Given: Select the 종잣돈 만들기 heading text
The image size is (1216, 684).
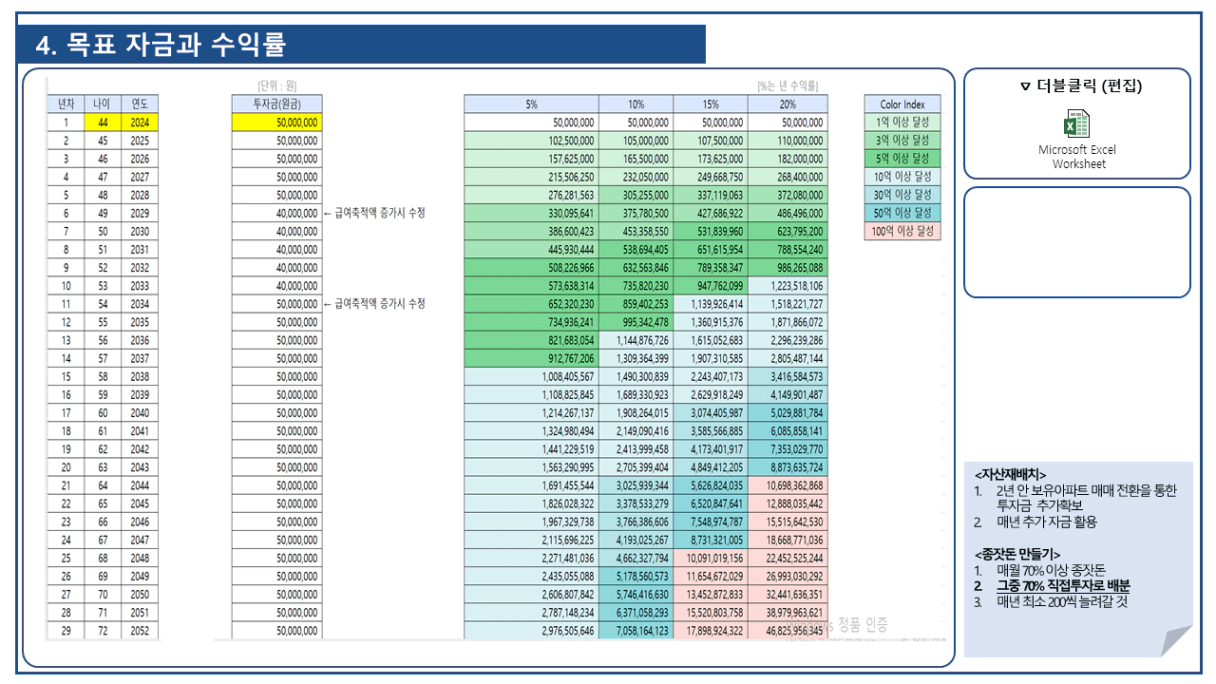Looking at the screenshot, I should pos(1017,554).
